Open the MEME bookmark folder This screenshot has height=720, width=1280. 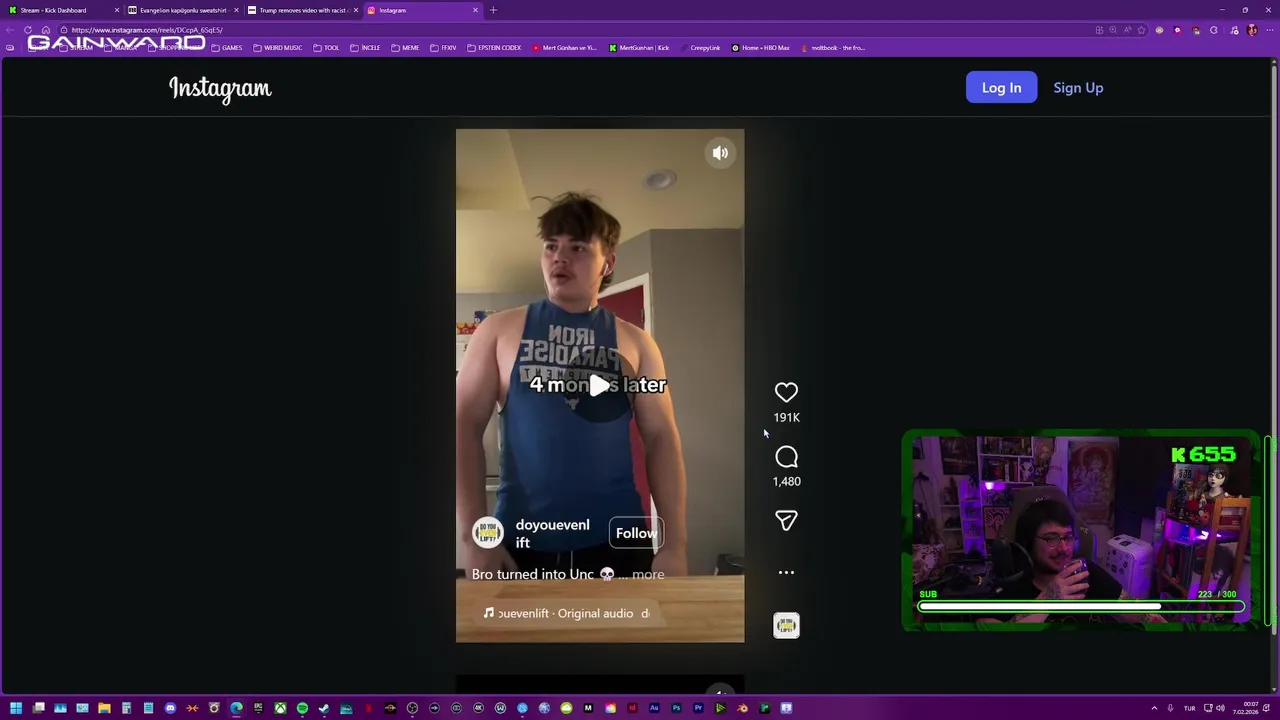405,48
